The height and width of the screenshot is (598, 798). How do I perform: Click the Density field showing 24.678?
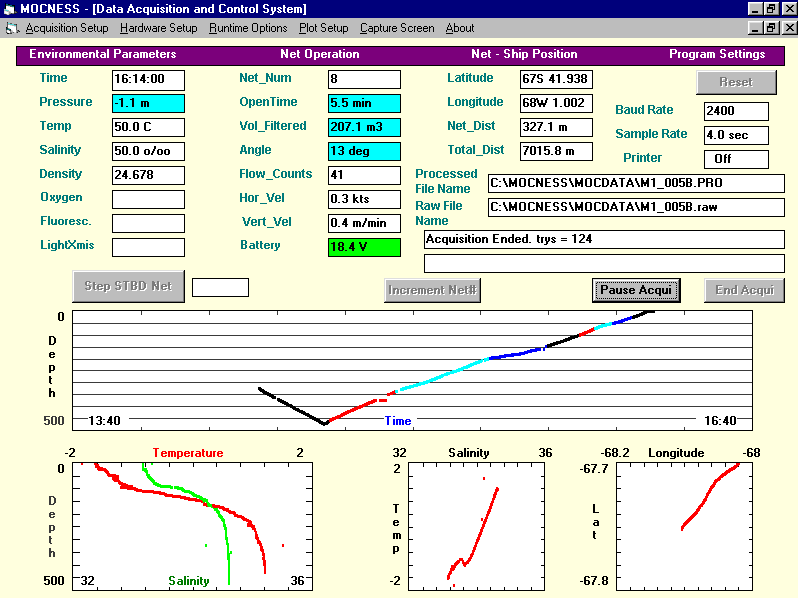point(148,175)
